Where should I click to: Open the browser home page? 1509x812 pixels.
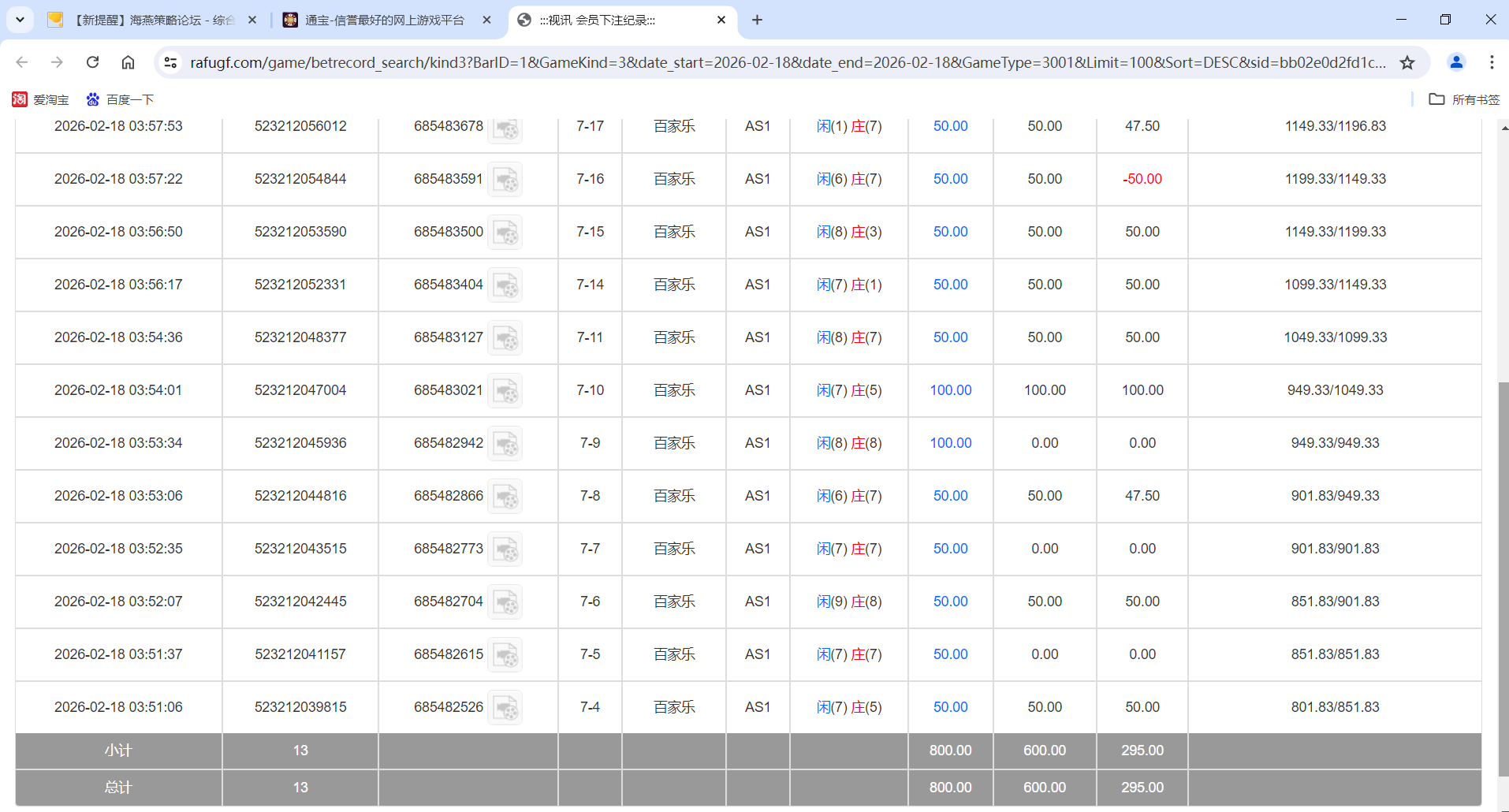pyautogui.click(x=128, y=62)
